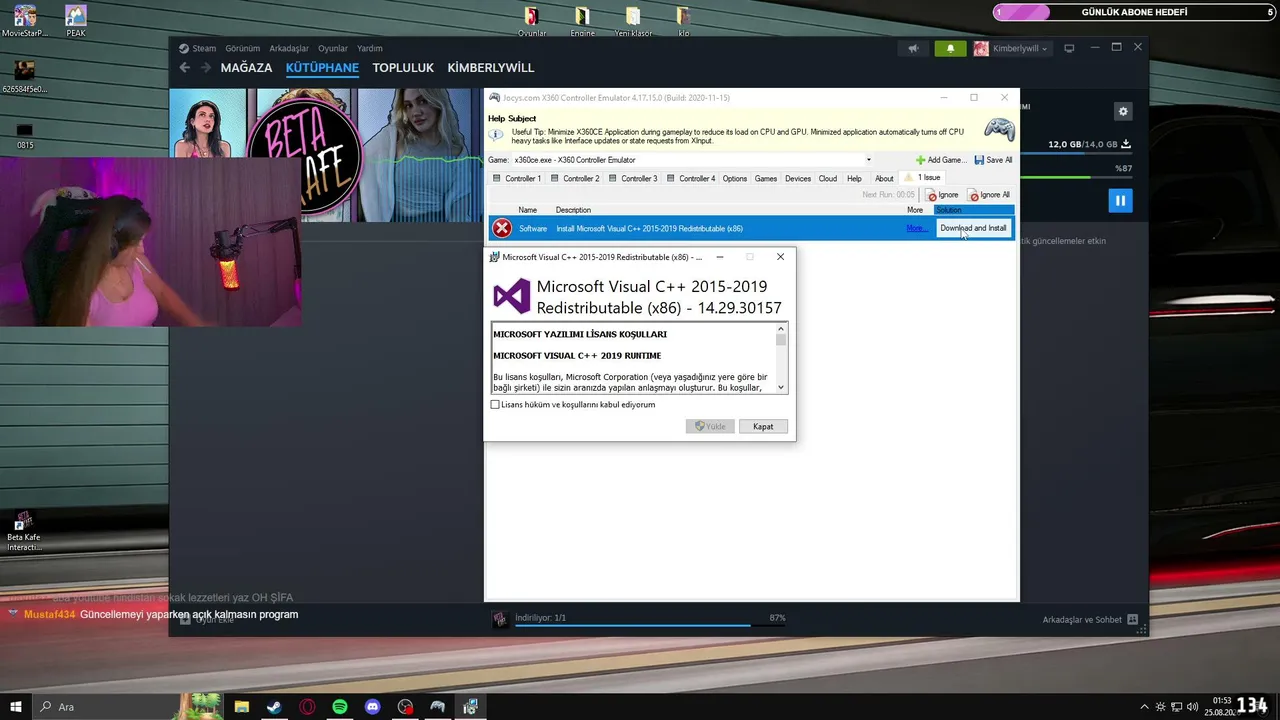Switch to the Controller 3 tab
Screen dimensions: 1280x720
632,178
